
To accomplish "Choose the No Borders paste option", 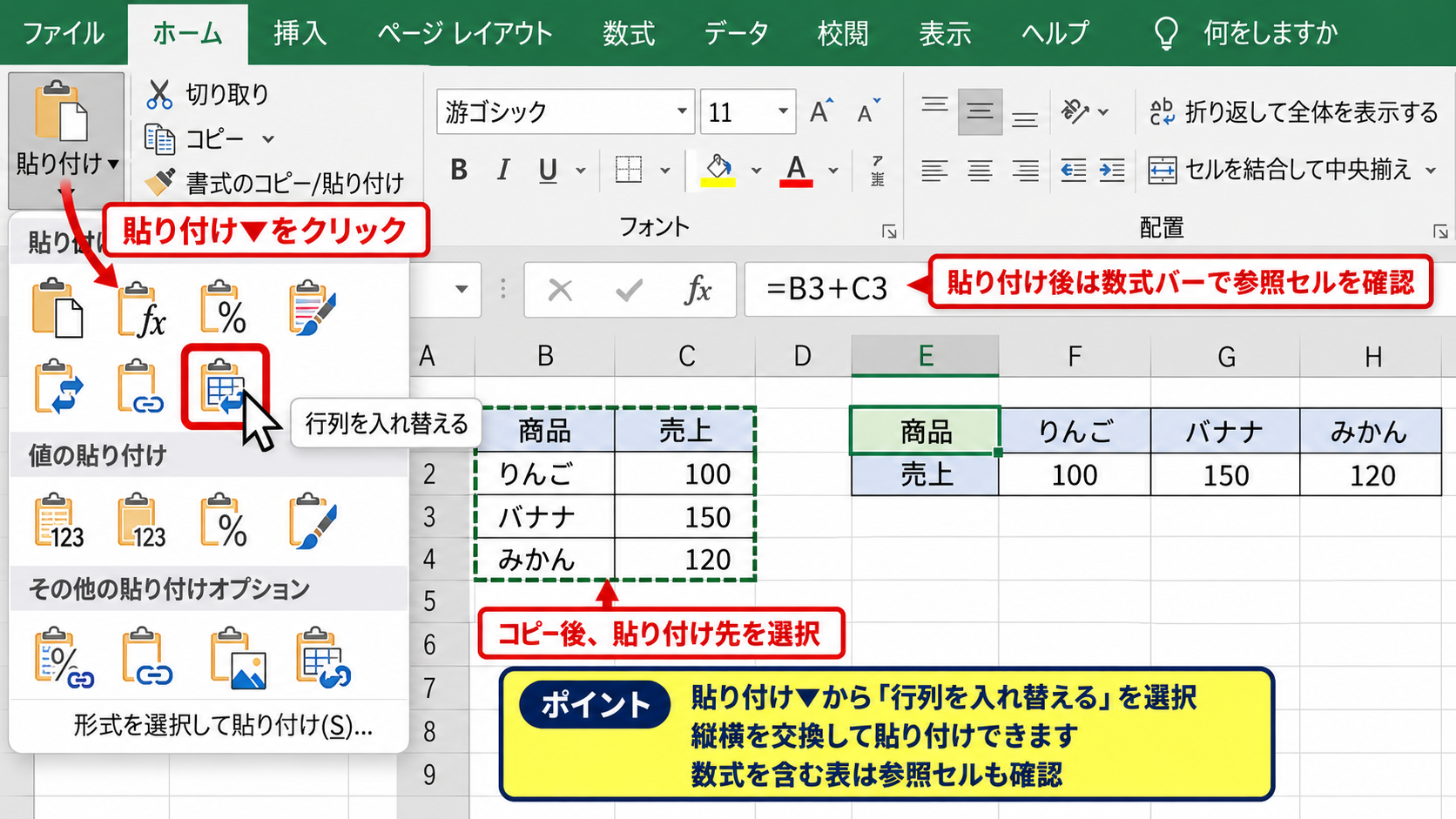I will click(57, 386).
